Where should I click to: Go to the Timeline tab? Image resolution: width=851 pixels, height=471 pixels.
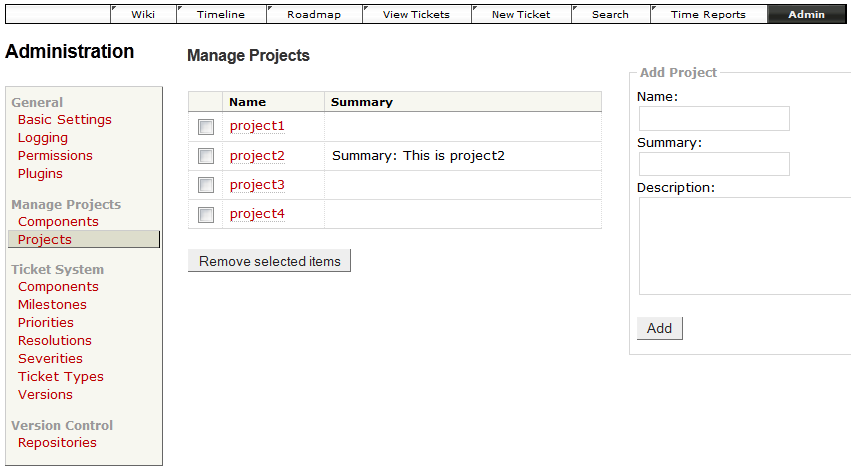pyautogui.click(x=221, y=14)
